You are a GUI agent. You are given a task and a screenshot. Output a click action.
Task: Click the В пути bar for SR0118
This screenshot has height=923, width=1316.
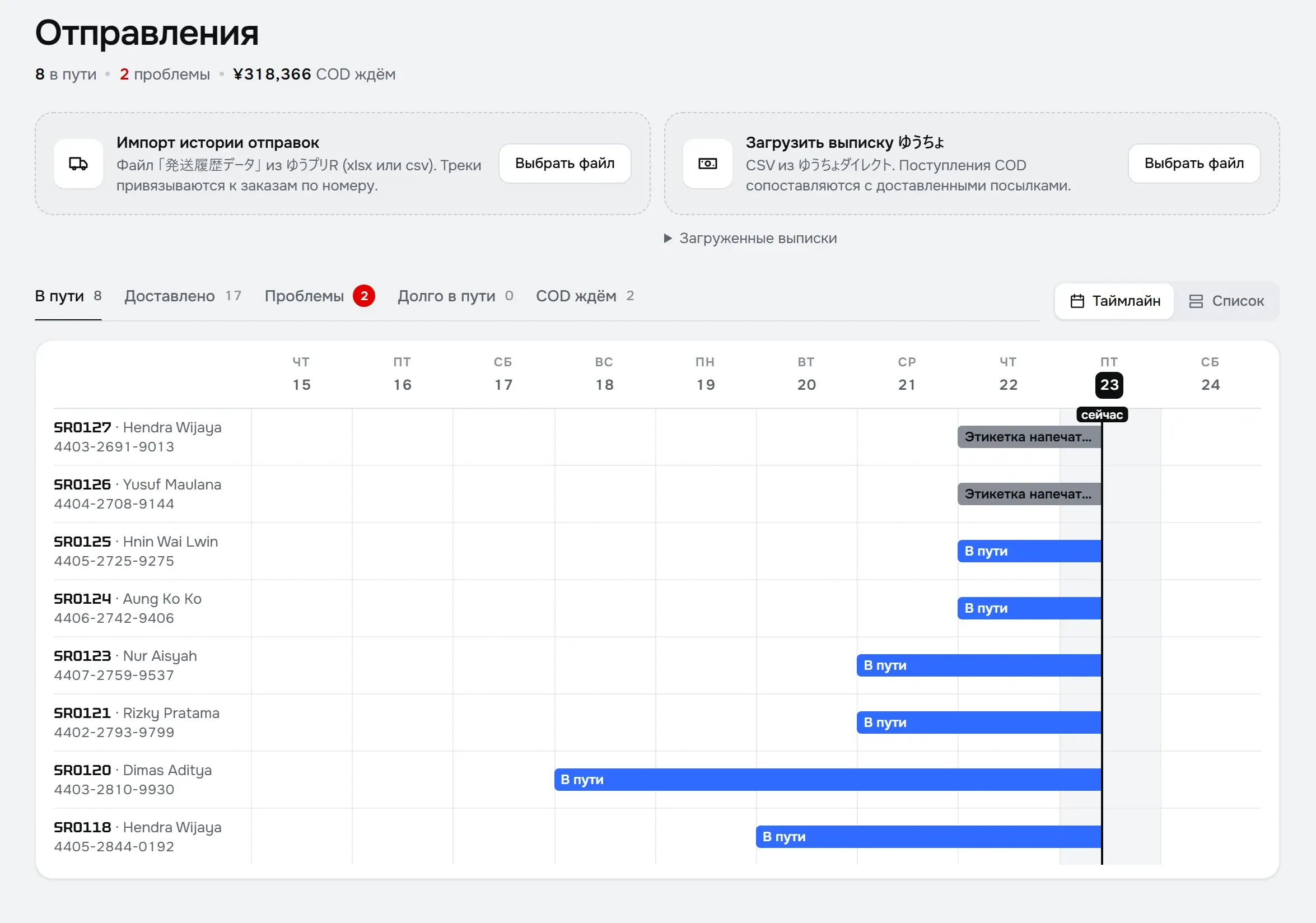tap(928, 837)
